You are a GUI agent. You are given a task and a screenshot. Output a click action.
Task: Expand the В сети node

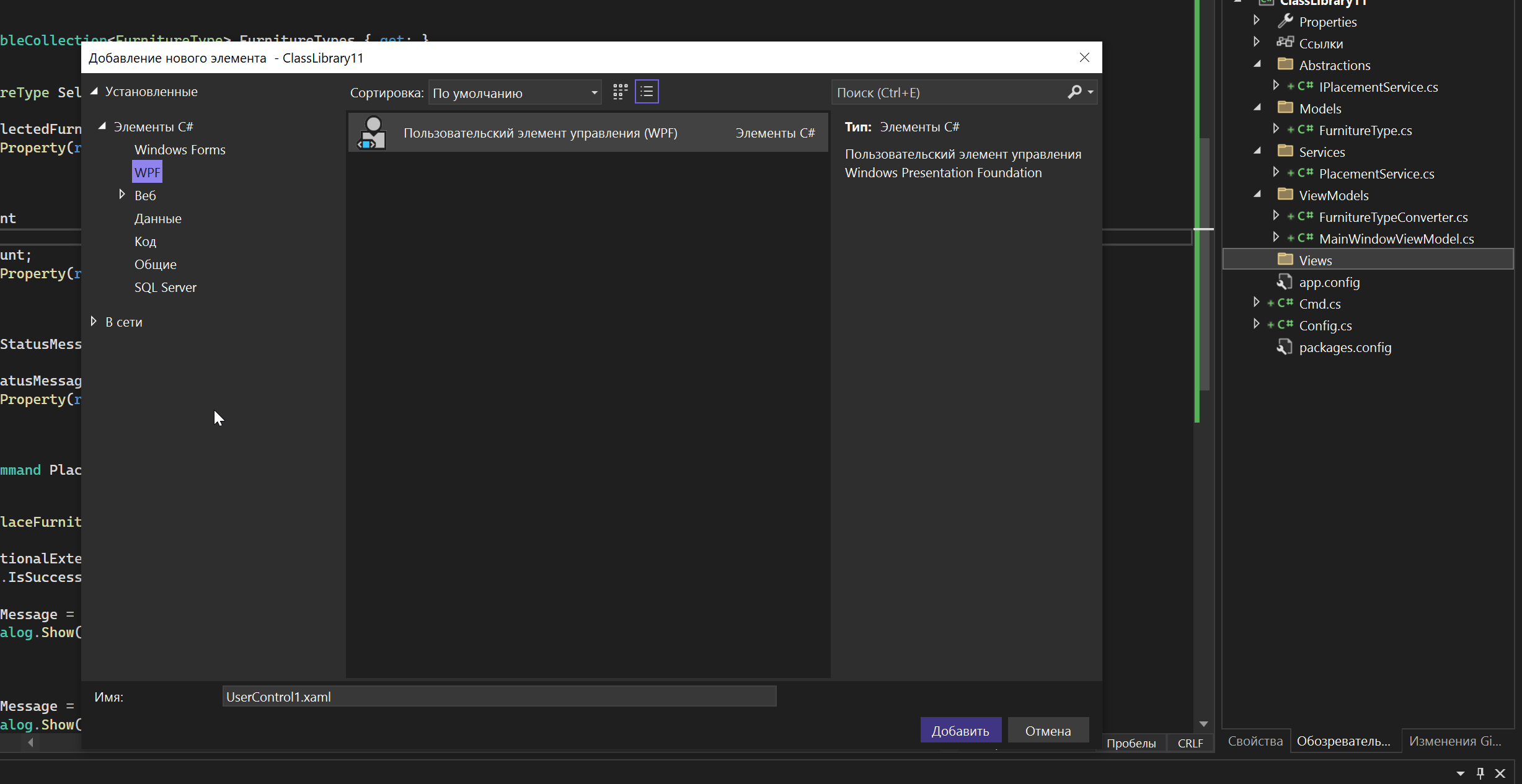pyautogui.click(x=94, y=322)
